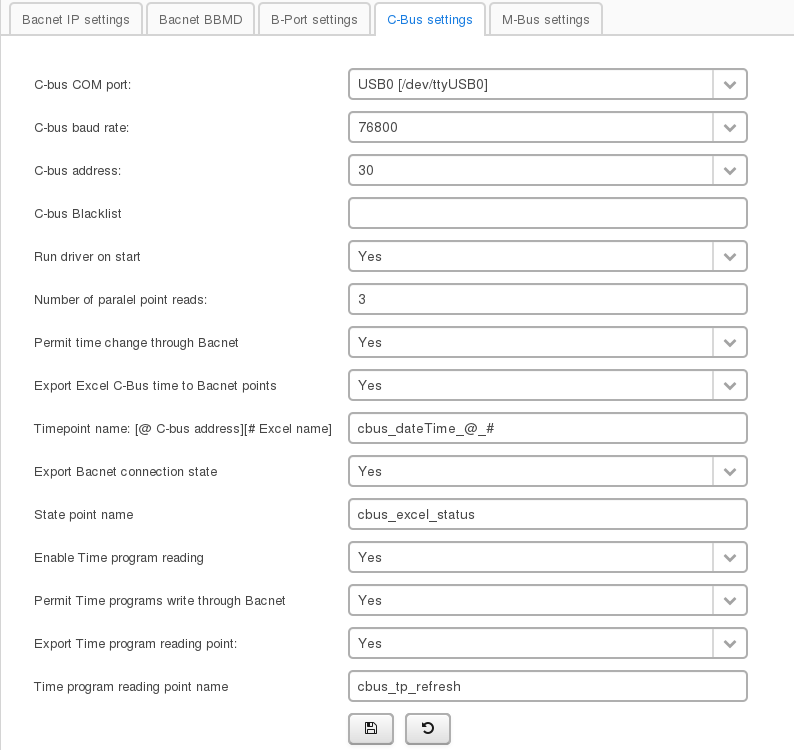Open the Bacnet BBMD tab
794x750 pixels.
(x=200, y=20)
